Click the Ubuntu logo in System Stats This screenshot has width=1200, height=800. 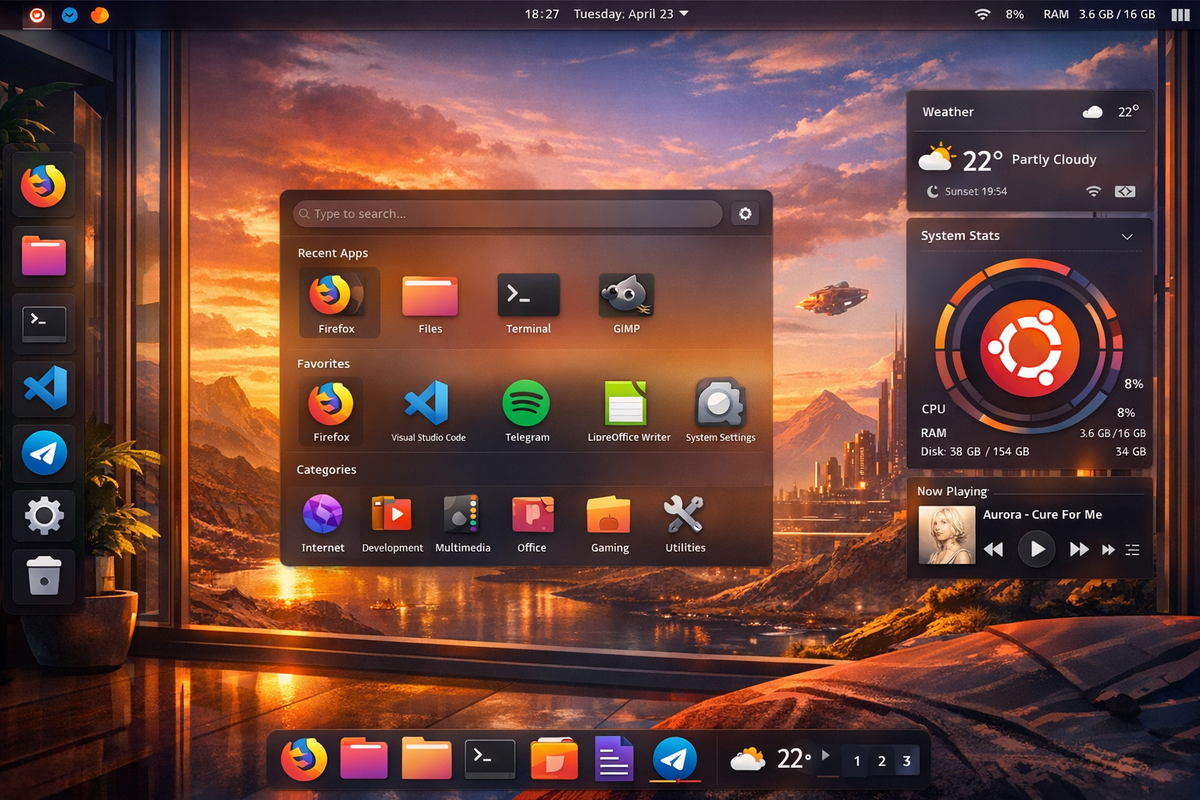click(1029, 347)
